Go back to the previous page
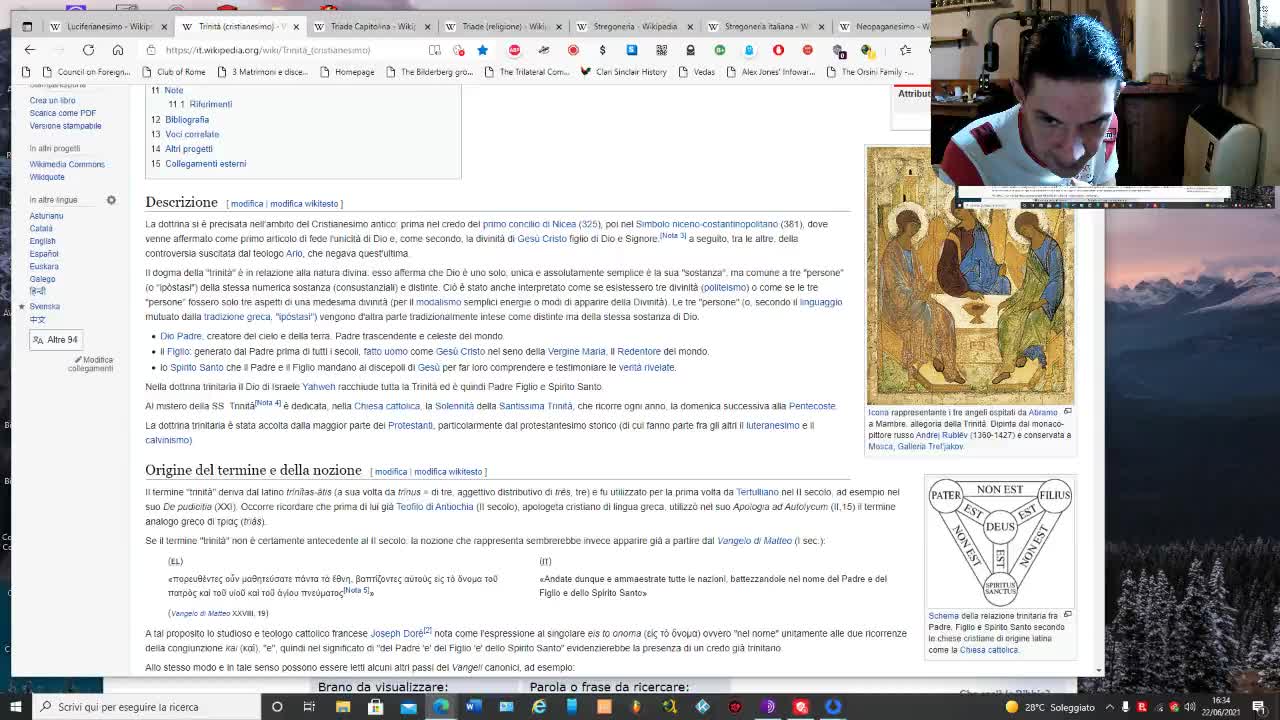The width and height of the screenshot is (1280, 720). 29,50
